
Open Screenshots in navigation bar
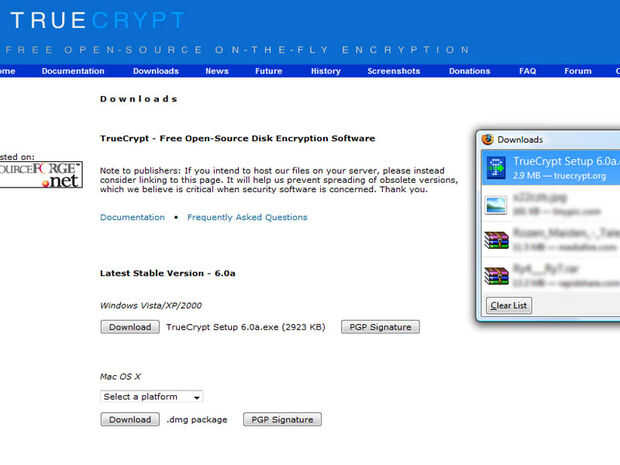pyautogui.click(x=393, y=71)
